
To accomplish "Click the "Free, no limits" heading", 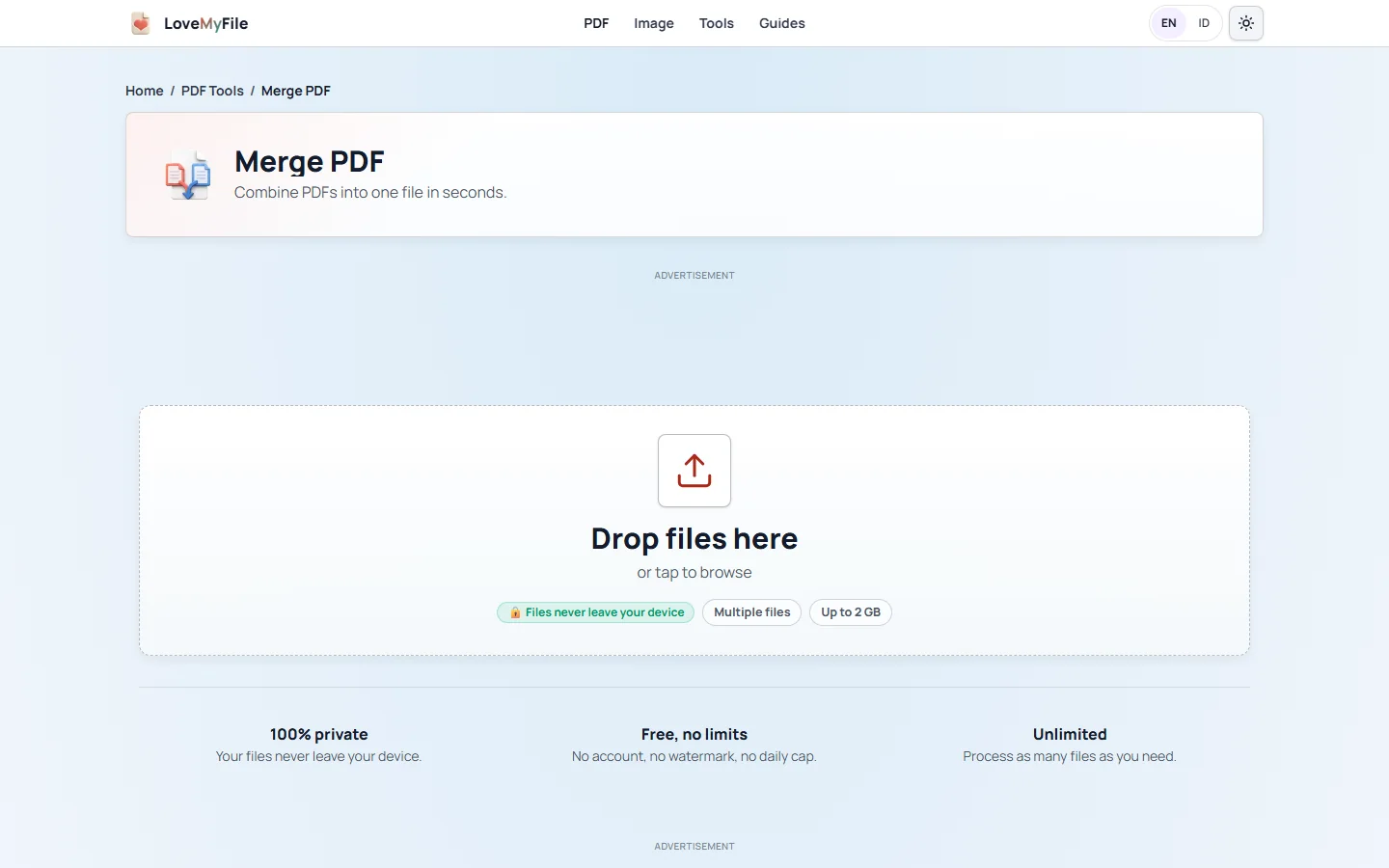I will point(694,734).
